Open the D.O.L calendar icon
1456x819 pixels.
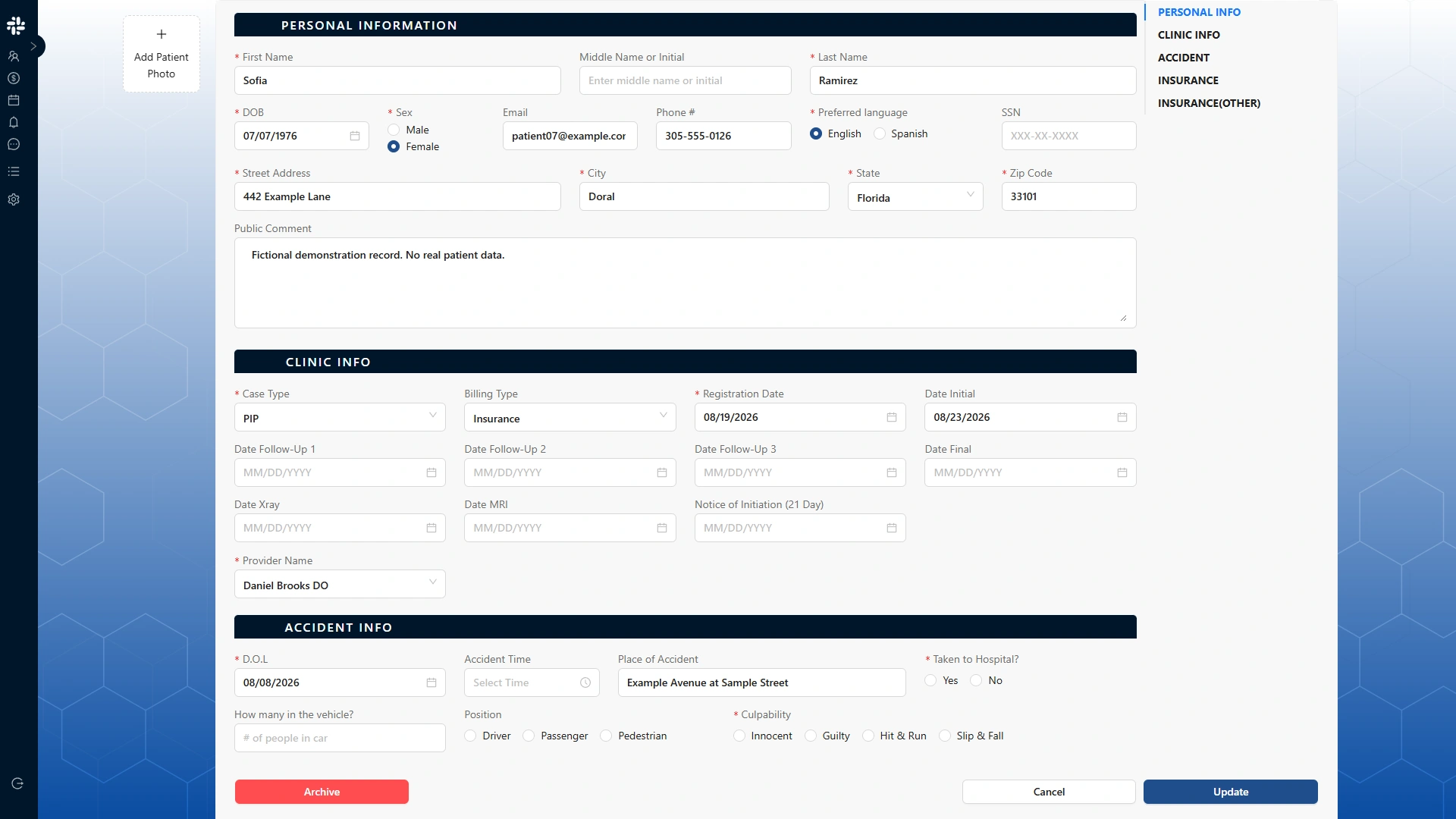pyautogui.click(x=431, y=682)
